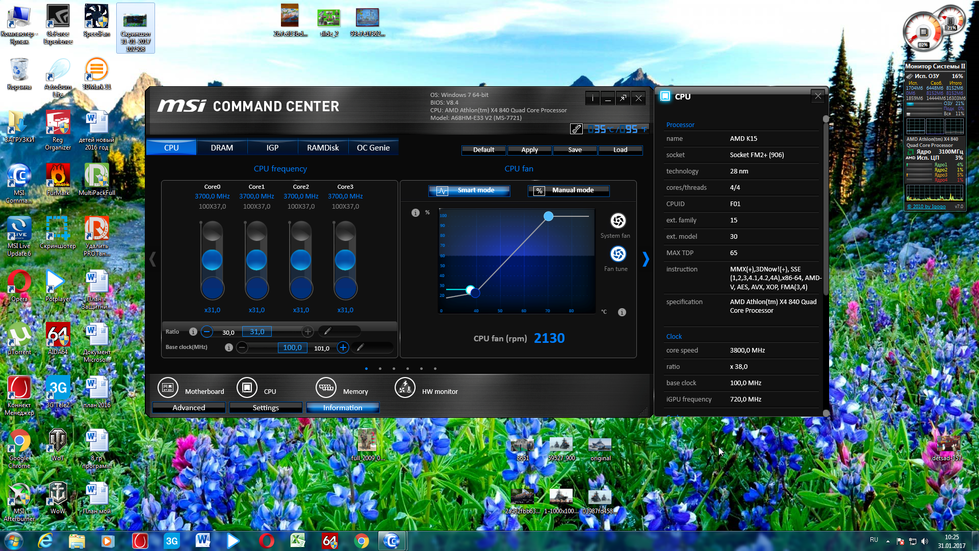979x551 pixels.
Task: Open FurMark desktop shortcut
Action: (57, 180)
